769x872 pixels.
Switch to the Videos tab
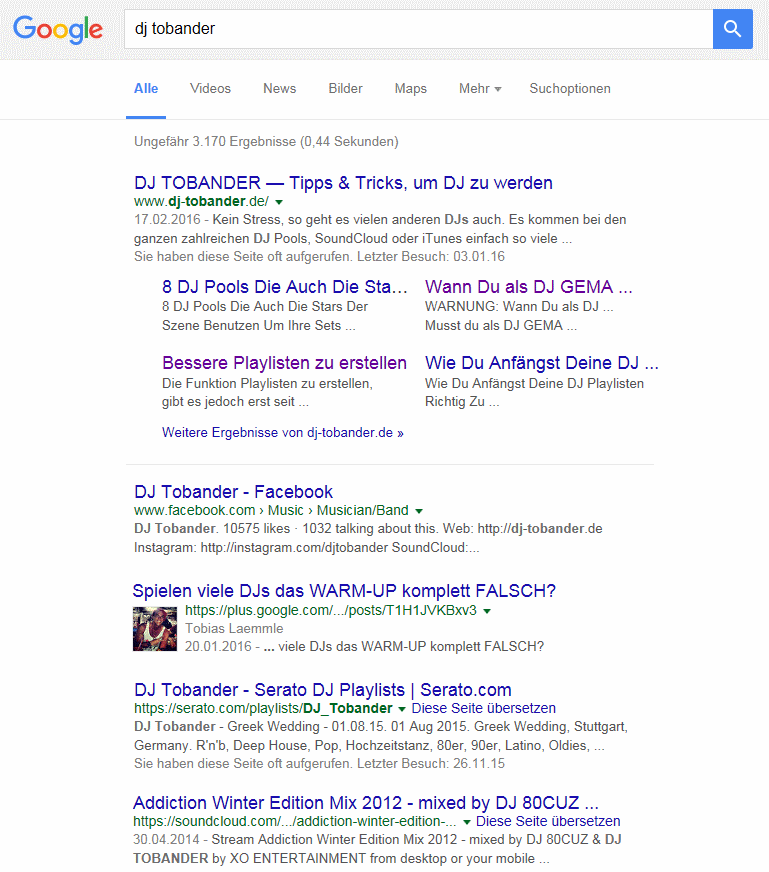210,88
